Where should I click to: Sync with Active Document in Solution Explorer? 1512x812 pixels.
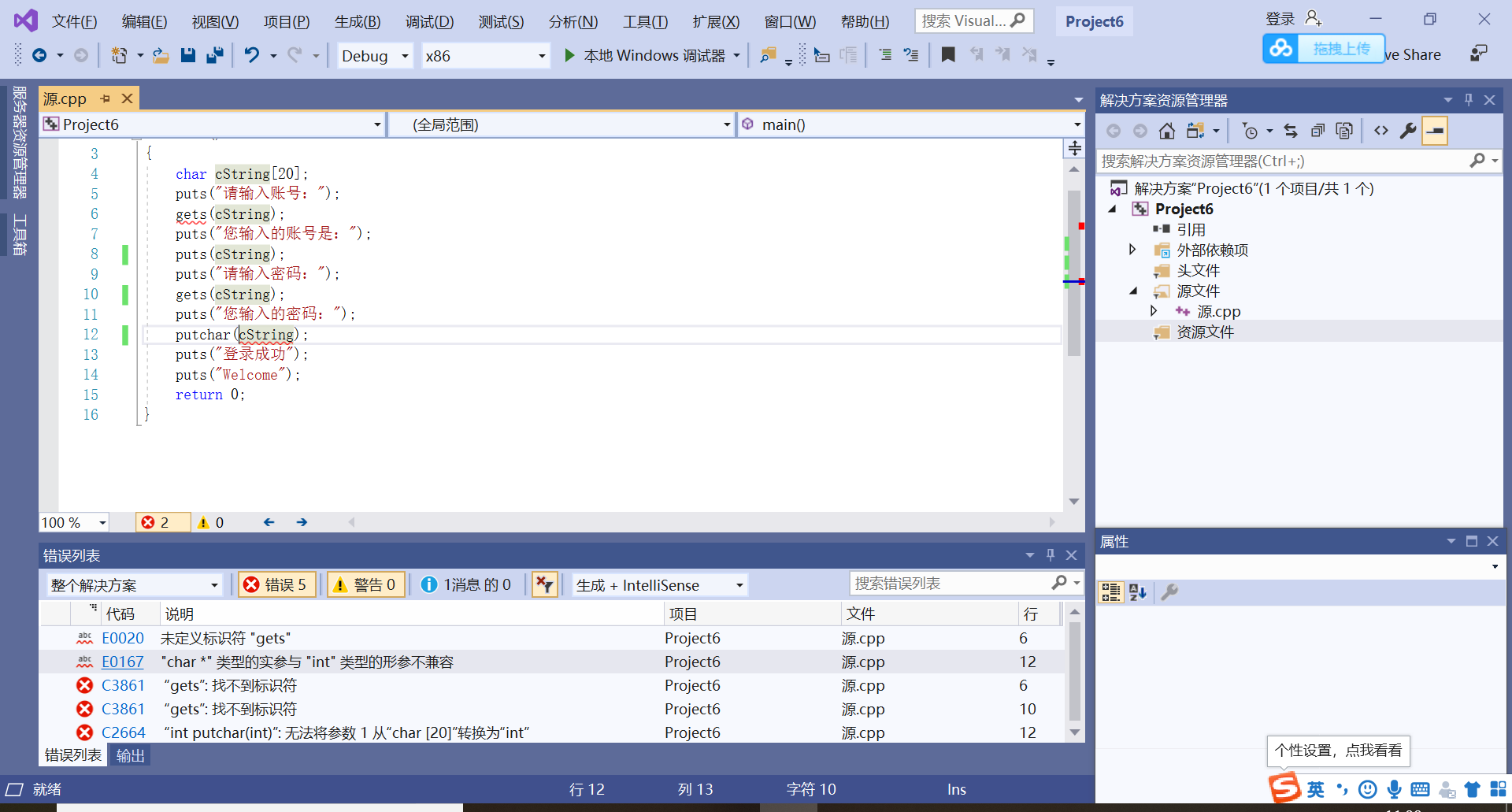click(1291, 131)
